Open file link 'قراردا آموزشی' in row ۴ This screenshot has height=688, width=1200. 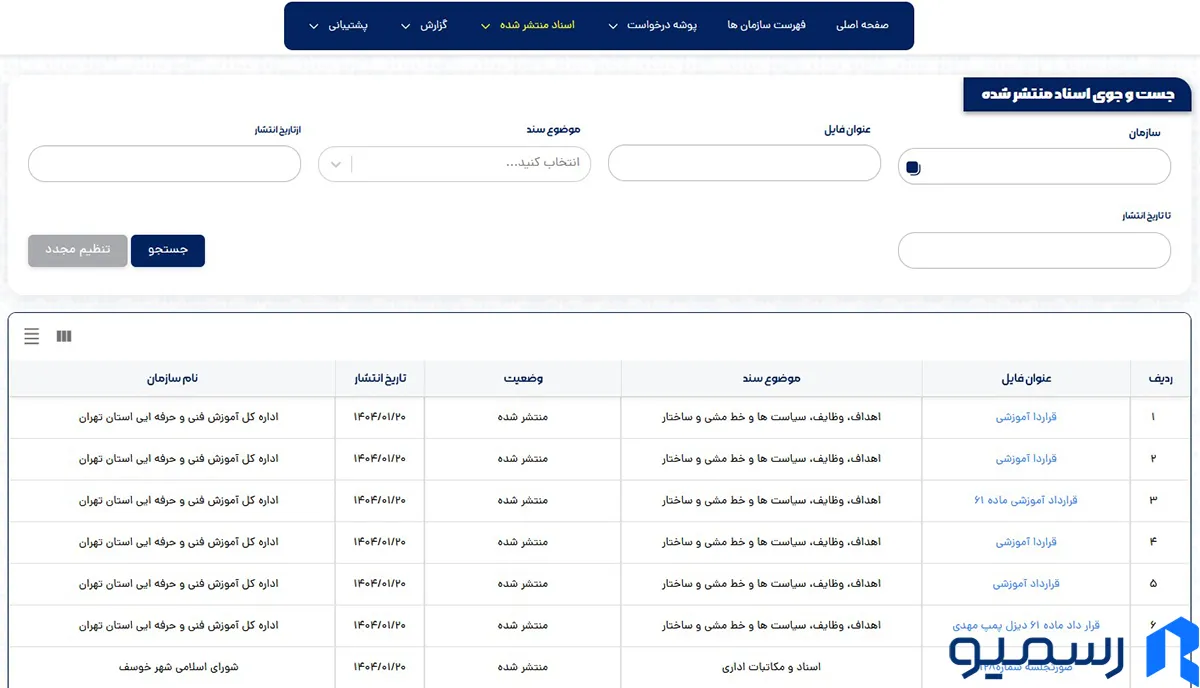[x=1026, y=542]
